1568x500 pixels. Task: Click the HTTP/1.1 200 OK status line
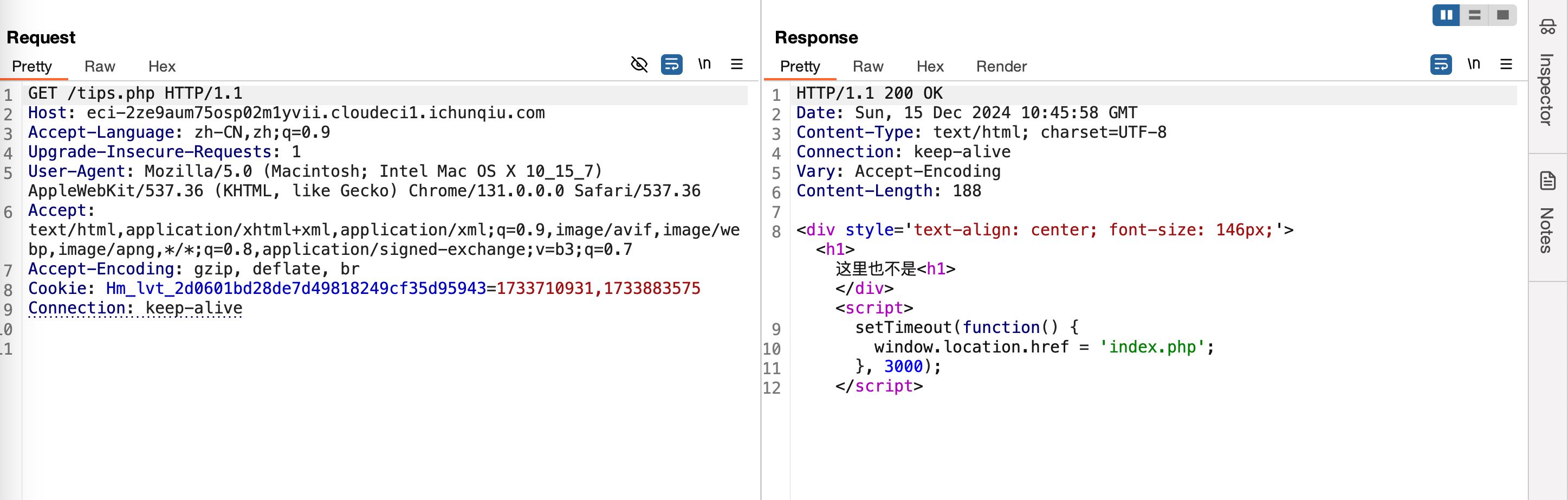(869, 93)
